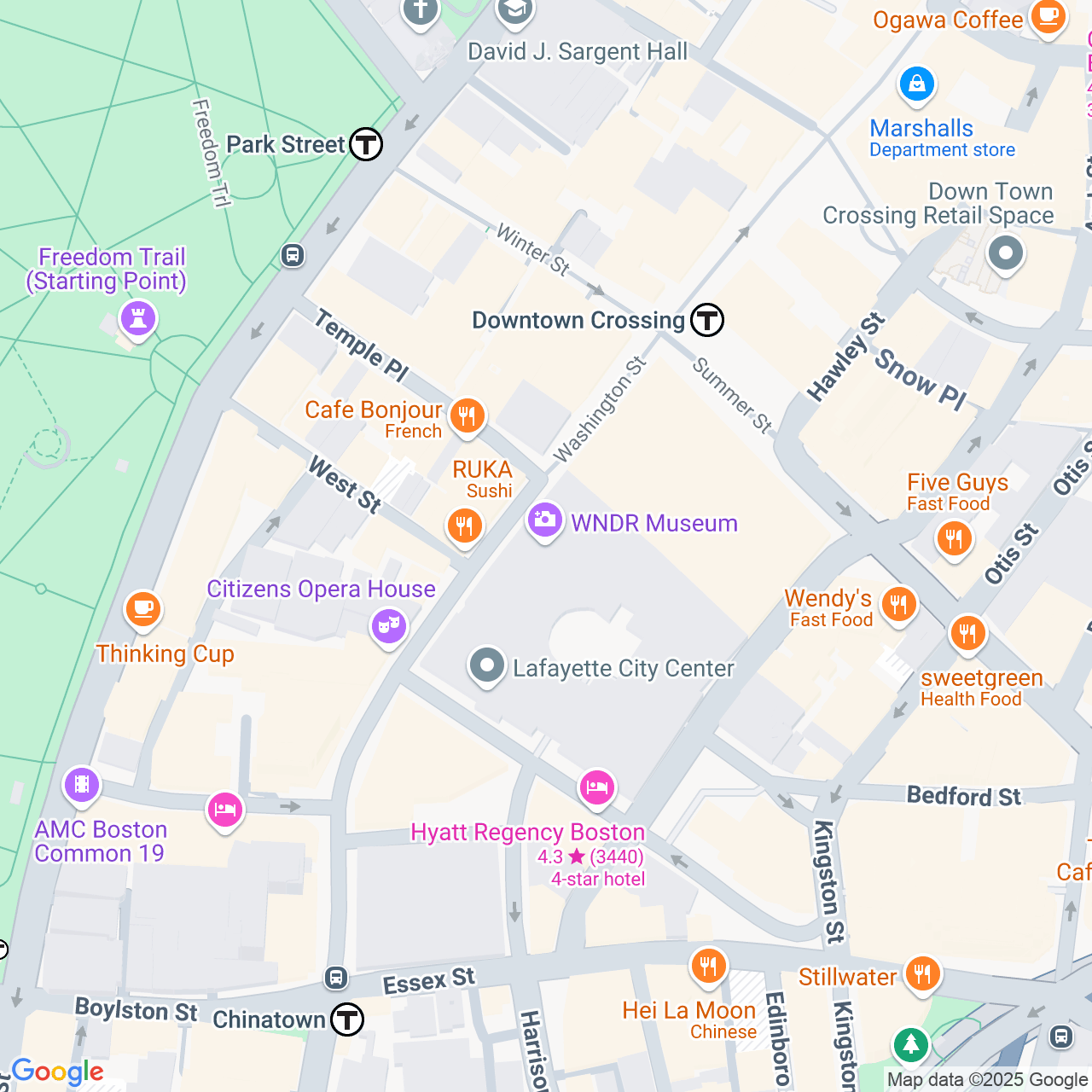Viewport: 1092px width, 1092px height.
Task: Click the Google logo
Action: [57, 1072]
